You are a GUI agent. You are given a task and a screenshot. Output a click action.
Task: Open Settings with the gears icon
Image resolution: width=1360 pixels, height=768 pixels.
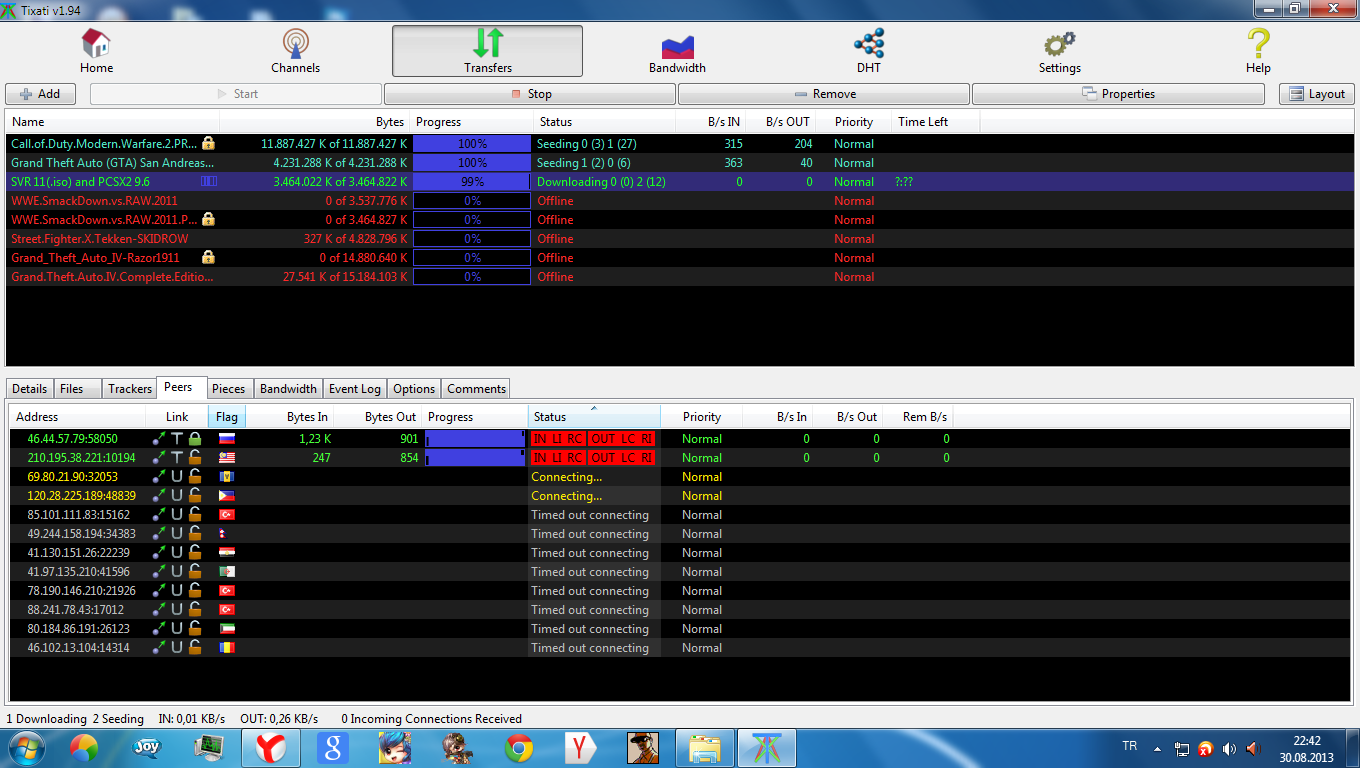1059,51
